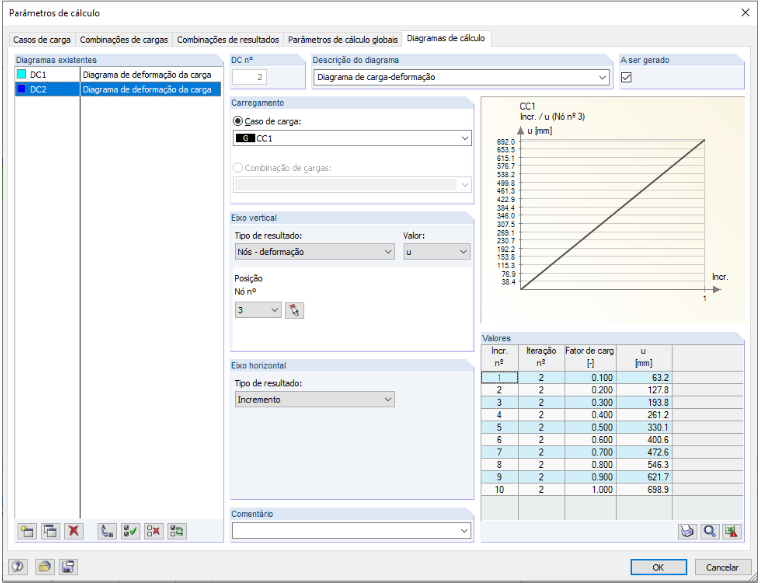The image size is (760, 583).
Task: Click the value cell 193.8
Action: click(x=644, y=403)
